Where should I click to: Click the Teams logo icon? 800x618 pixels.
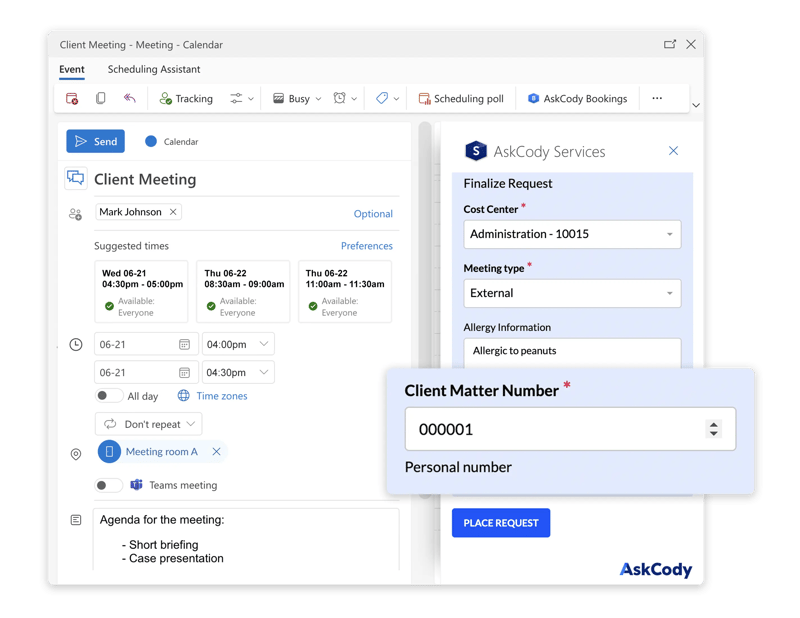tap(136, 485)
